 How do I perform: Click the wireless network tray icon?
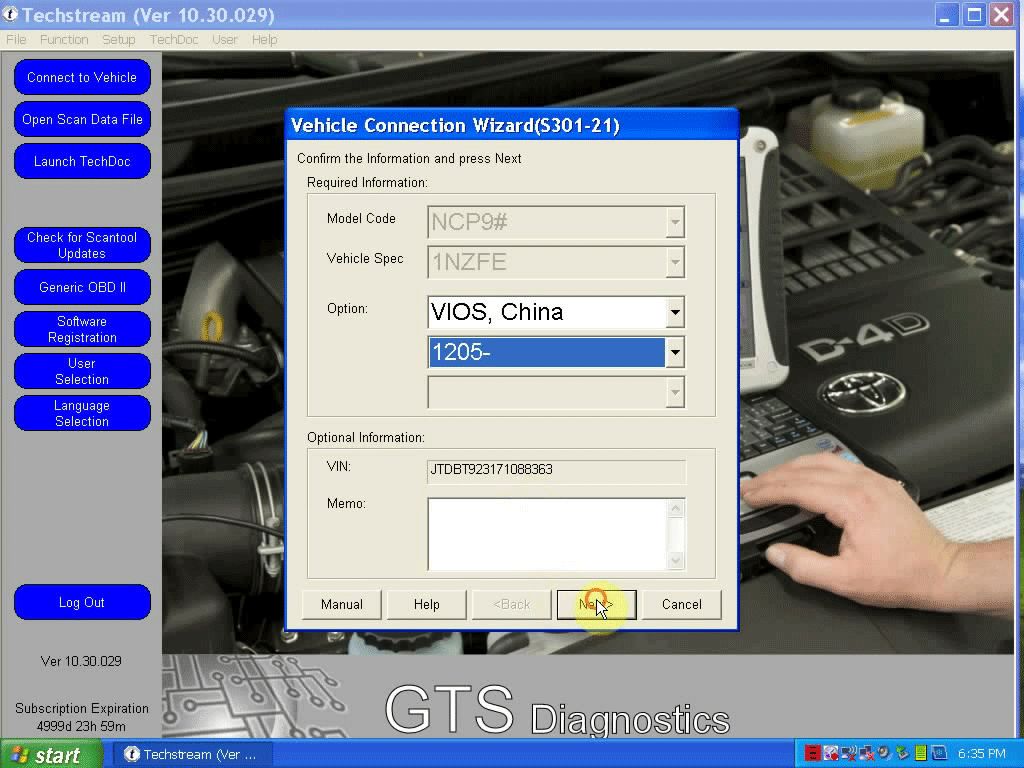click(x=849, y=753)
